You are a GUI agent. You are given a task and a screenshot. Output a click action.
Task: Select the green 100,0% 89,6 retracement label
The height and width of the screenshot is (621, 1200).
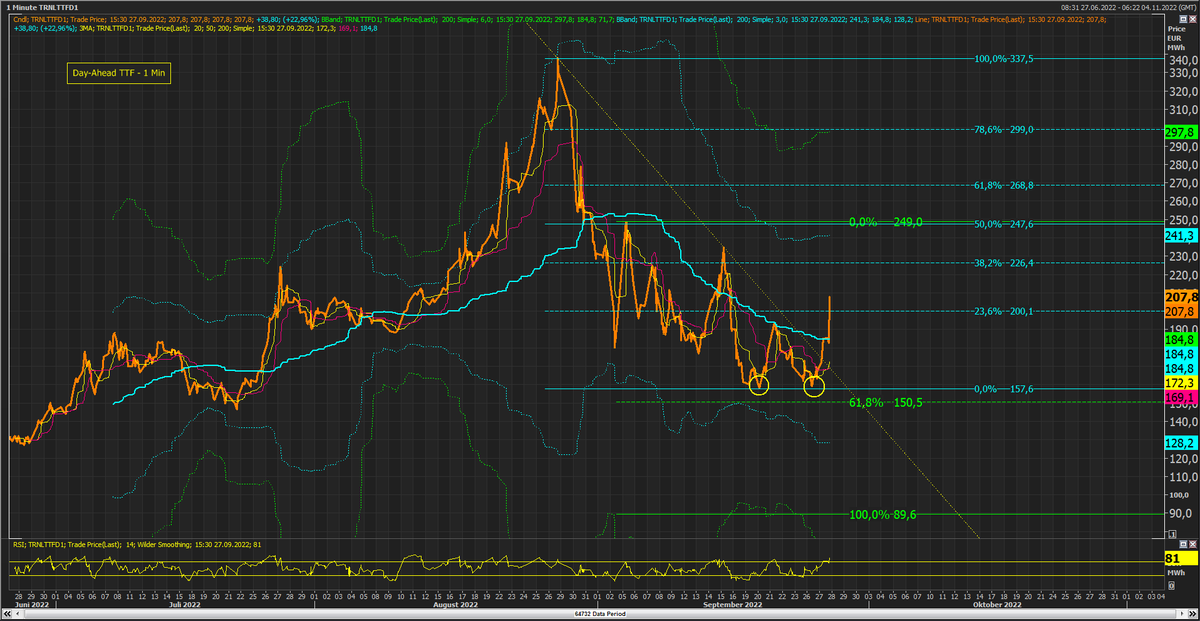click(883, 514)
